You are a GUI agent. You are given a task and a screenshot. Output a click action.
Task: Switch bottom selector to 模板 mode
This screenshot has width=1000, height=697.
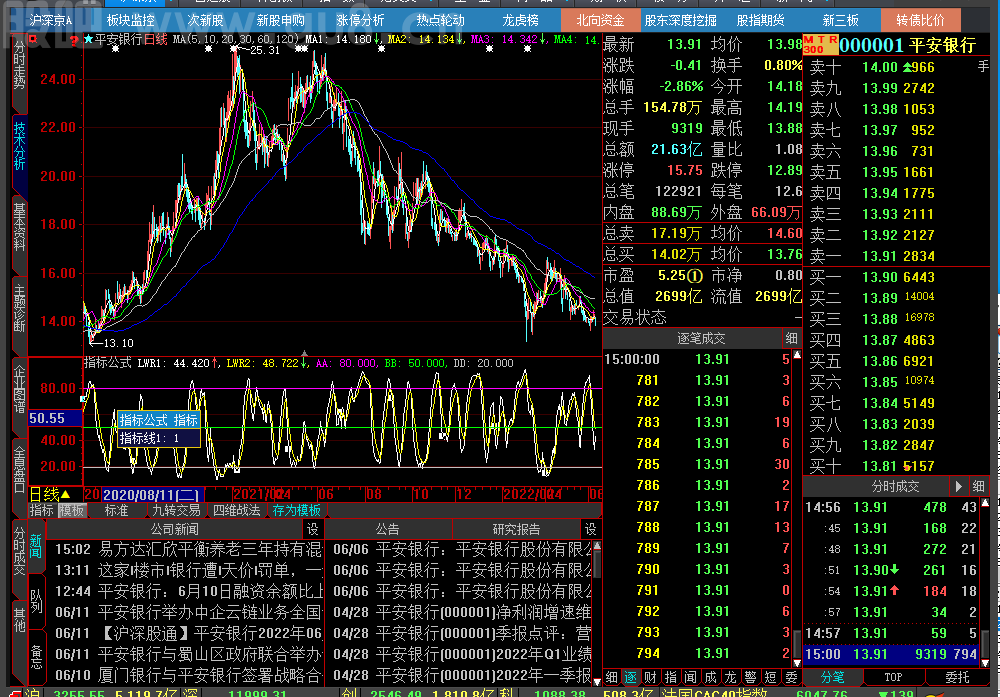coord(71,511)
